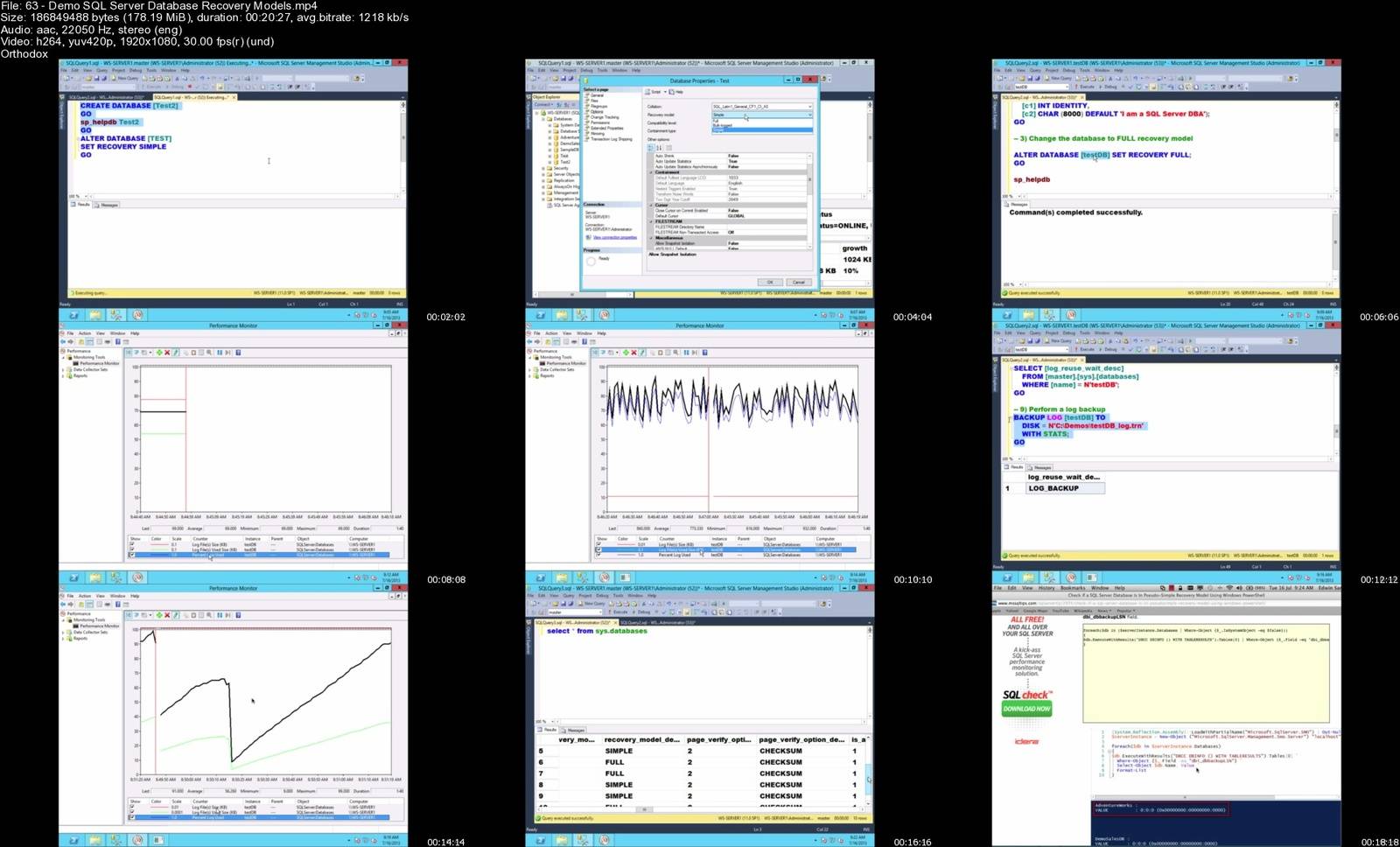Image resolution: width=1400 pixels, height=847 pixels.
Task: Click LOG_BACKUP result cell in 00:12:12 frame
Action: pyautogui.click(x=1066, y=488)
